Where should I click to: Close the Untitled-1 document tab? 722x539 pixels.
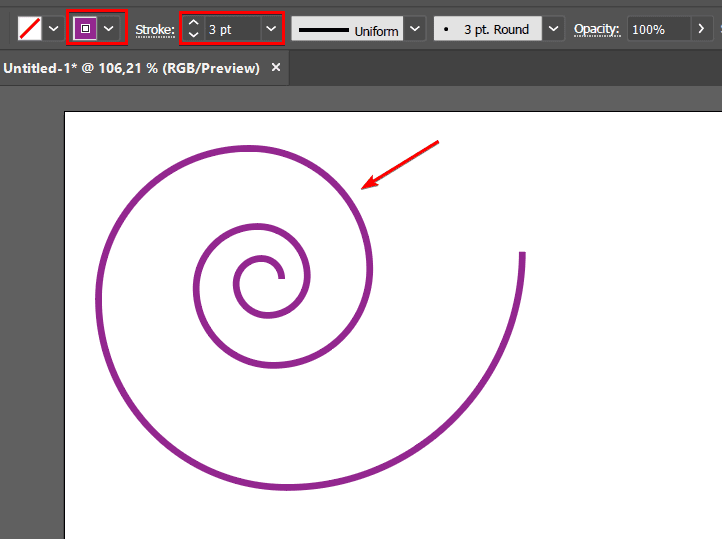pyautogui.click(x=277, y=68)
